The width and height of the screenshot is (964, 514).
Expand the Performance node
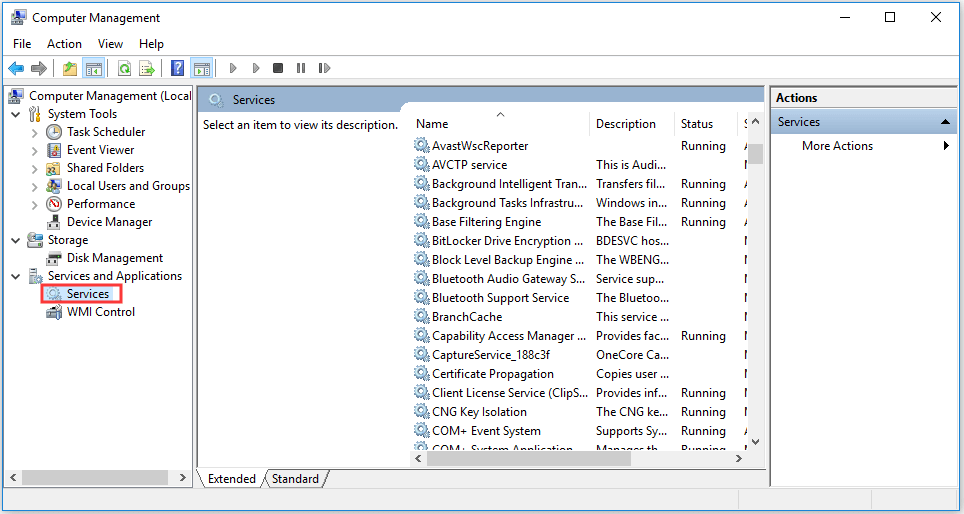click(34, 204)
